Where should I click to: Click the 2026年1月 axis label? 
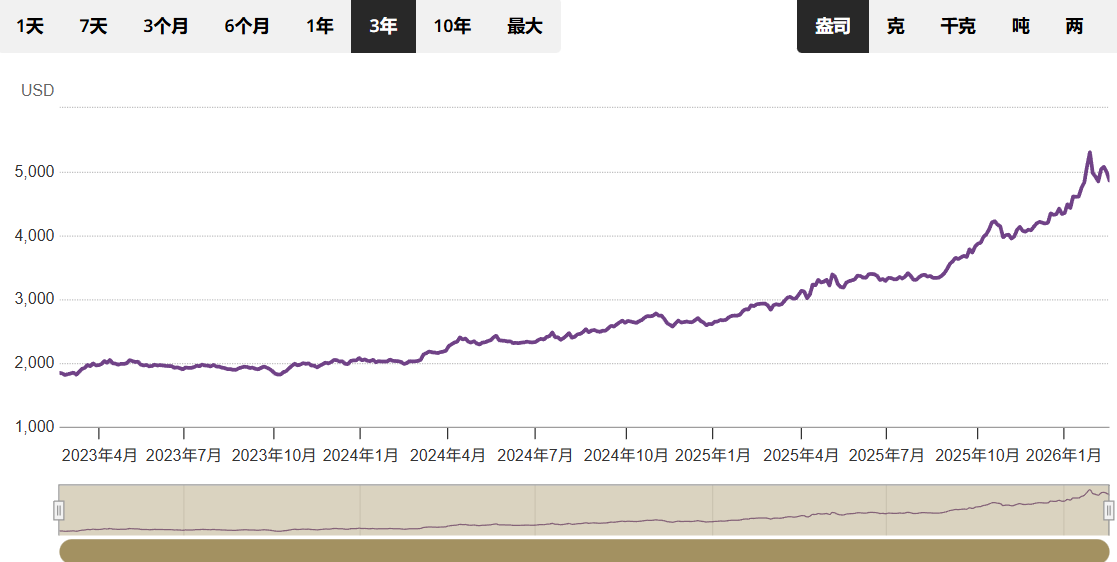pos(1064,455)
